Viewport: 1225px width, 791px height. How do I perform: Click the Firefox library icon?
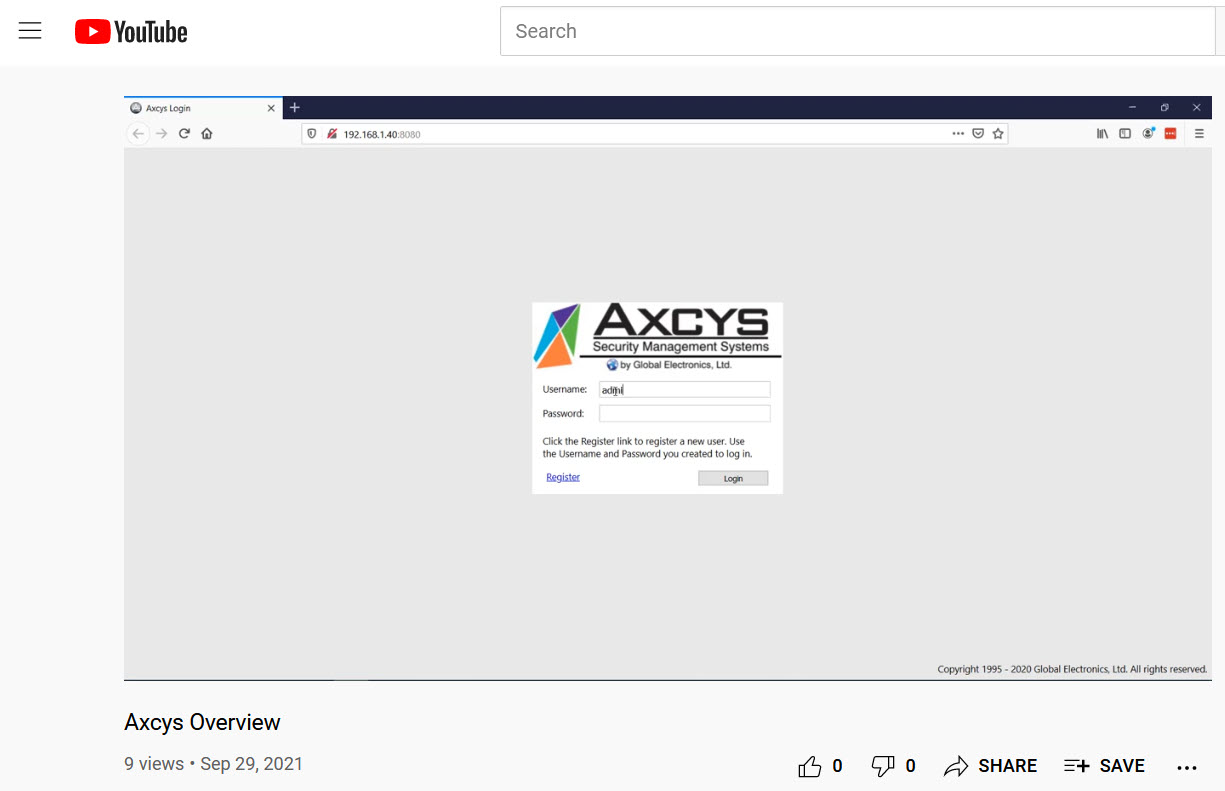pyautogui.click(x=1102, y=133)
